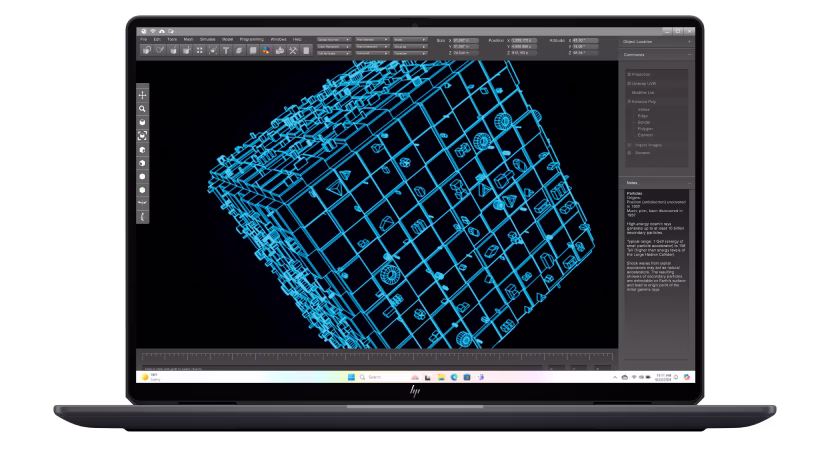The width and height of the screenshot is (830, 450).
Task: Open File Explorer from the taskbar
Action: (x=441, y=377)
